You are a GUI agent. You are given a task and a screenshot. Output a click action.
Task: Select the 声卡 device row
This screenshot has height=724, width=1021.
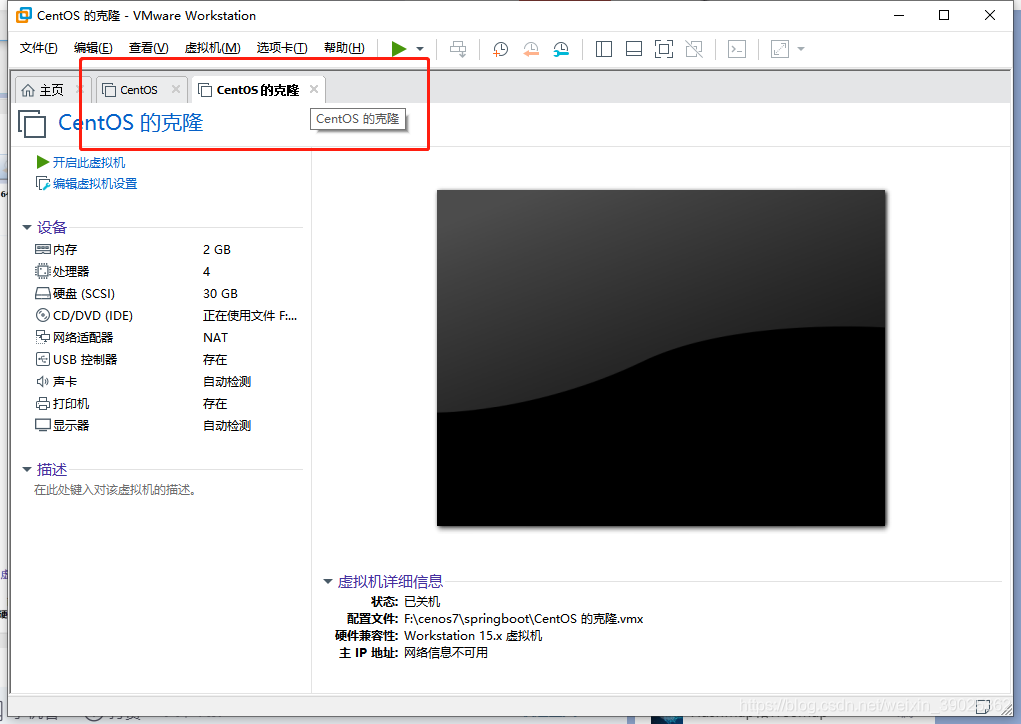(167, 382)
